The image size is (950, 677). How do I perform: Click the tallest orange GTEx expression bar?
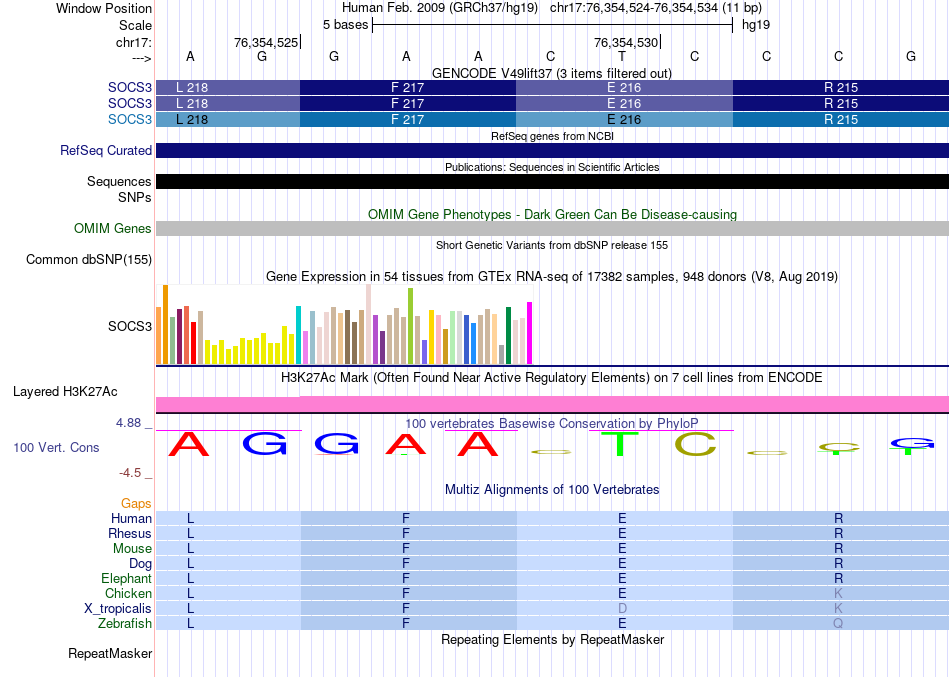coord(165,324)
